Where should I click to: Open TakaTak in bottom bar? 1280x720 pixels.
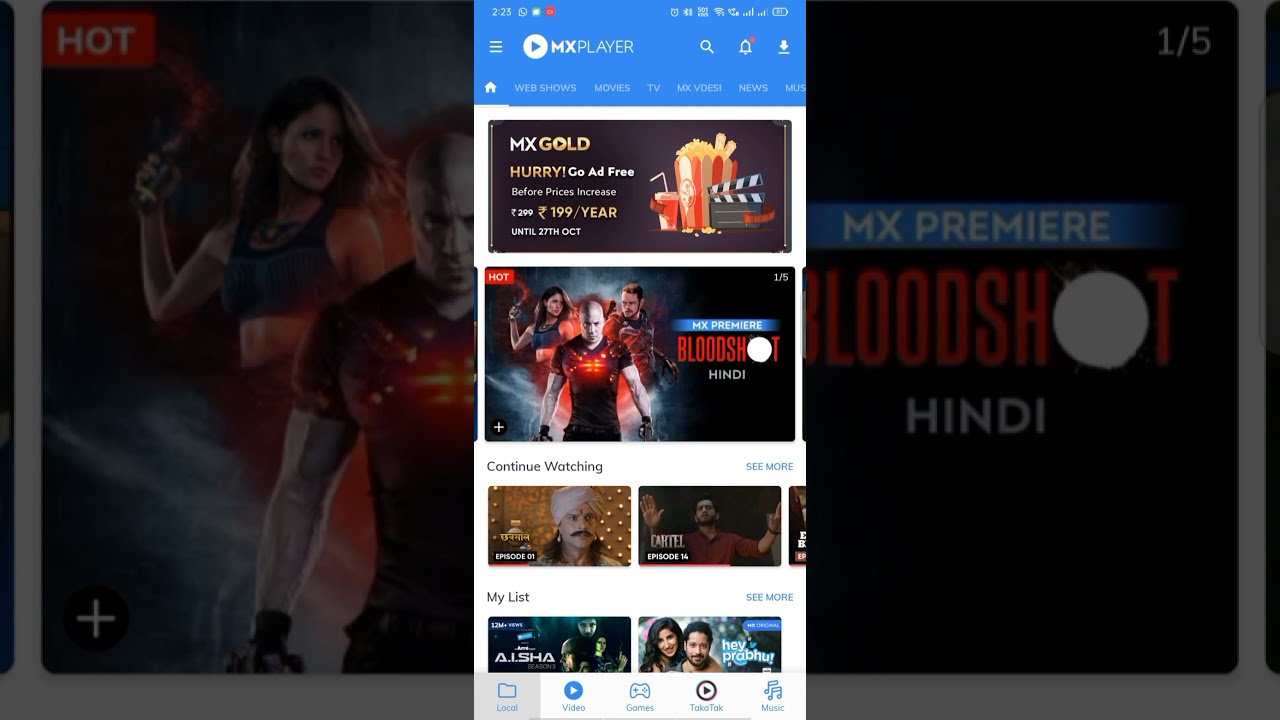[x=706, y=696]
